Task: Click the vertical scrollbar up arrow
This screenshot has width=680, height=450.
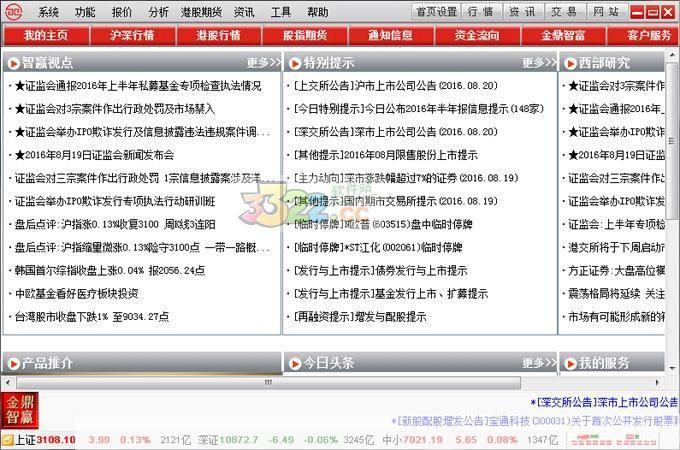Action: tap(672, 55)
